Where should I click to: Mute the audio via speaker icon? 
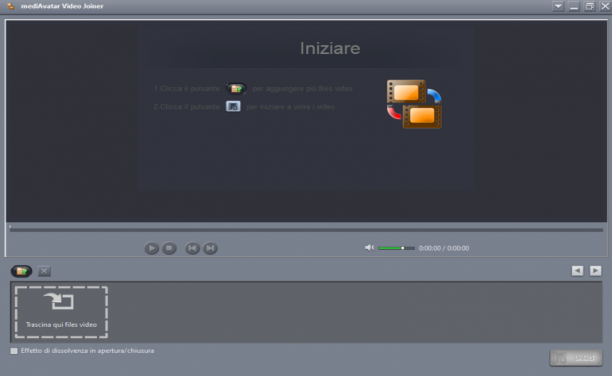[369, 248]
